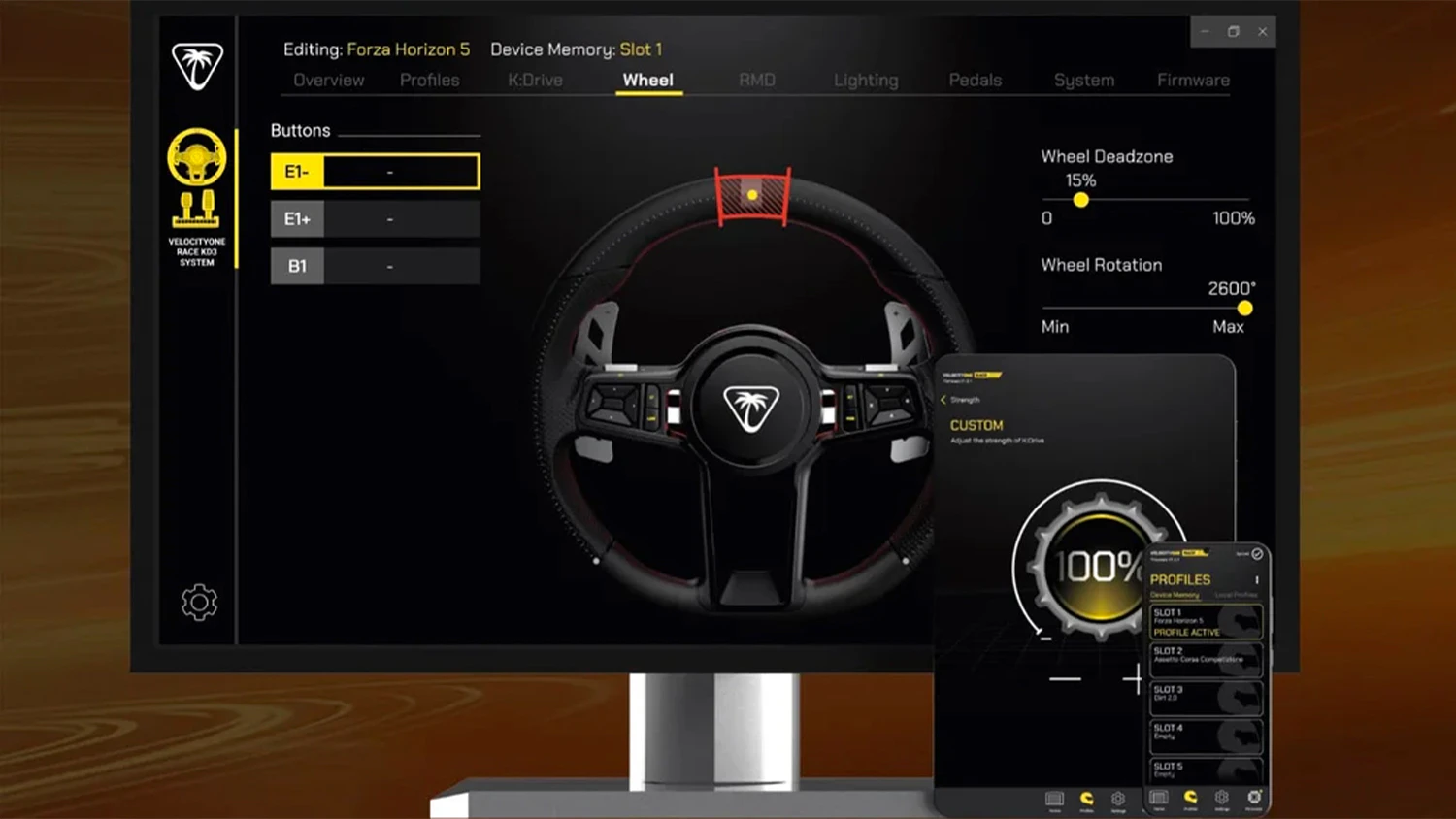Tap the minus strength icon on the tablet
This screenshot has width=1456, height=819.
click(x=1065, y=678)
